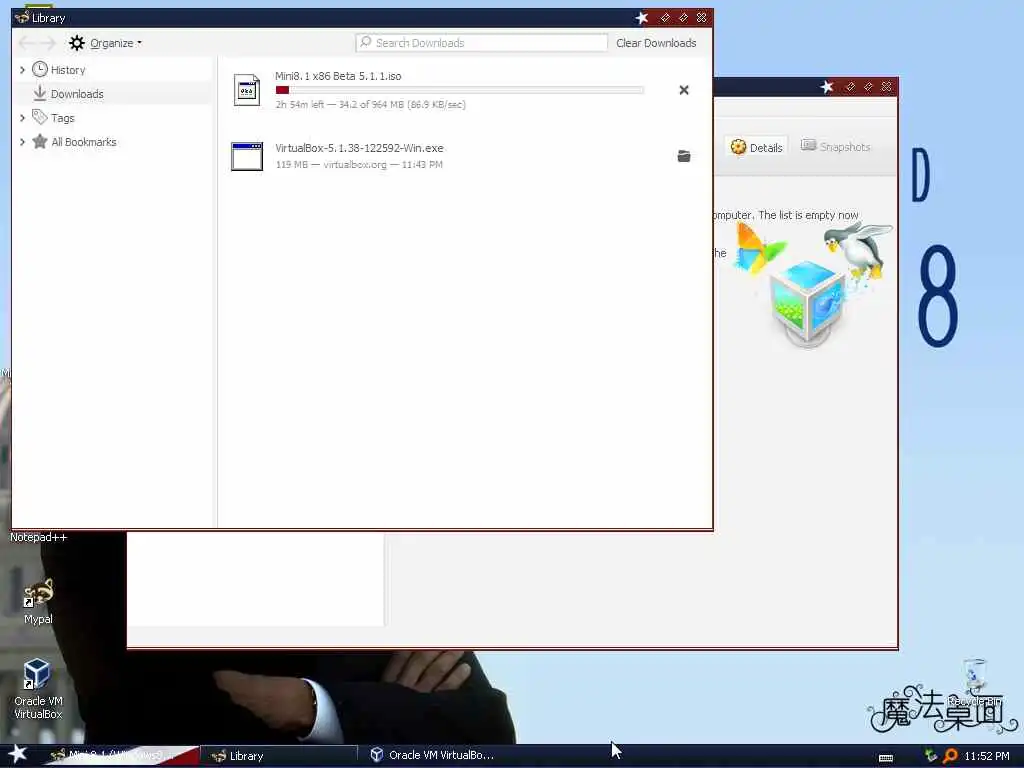Select Tags in the sidebar
The width and height of the screenshot is (1024, 768).
pos(63,118)
